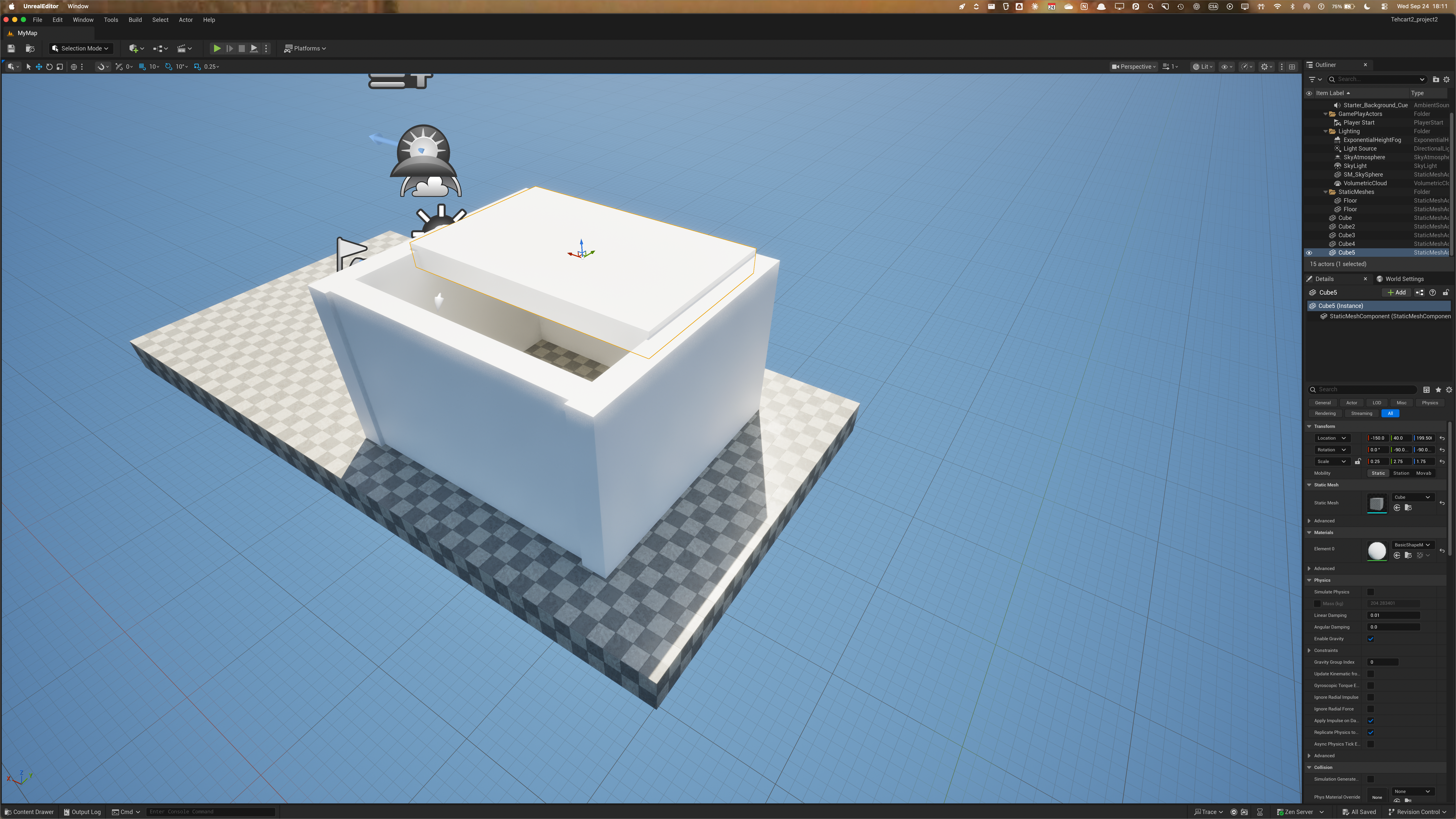Open Outliner settings gear icon
The height and width of the screenshot is (819, 1456).
[x=1447, y=80]
